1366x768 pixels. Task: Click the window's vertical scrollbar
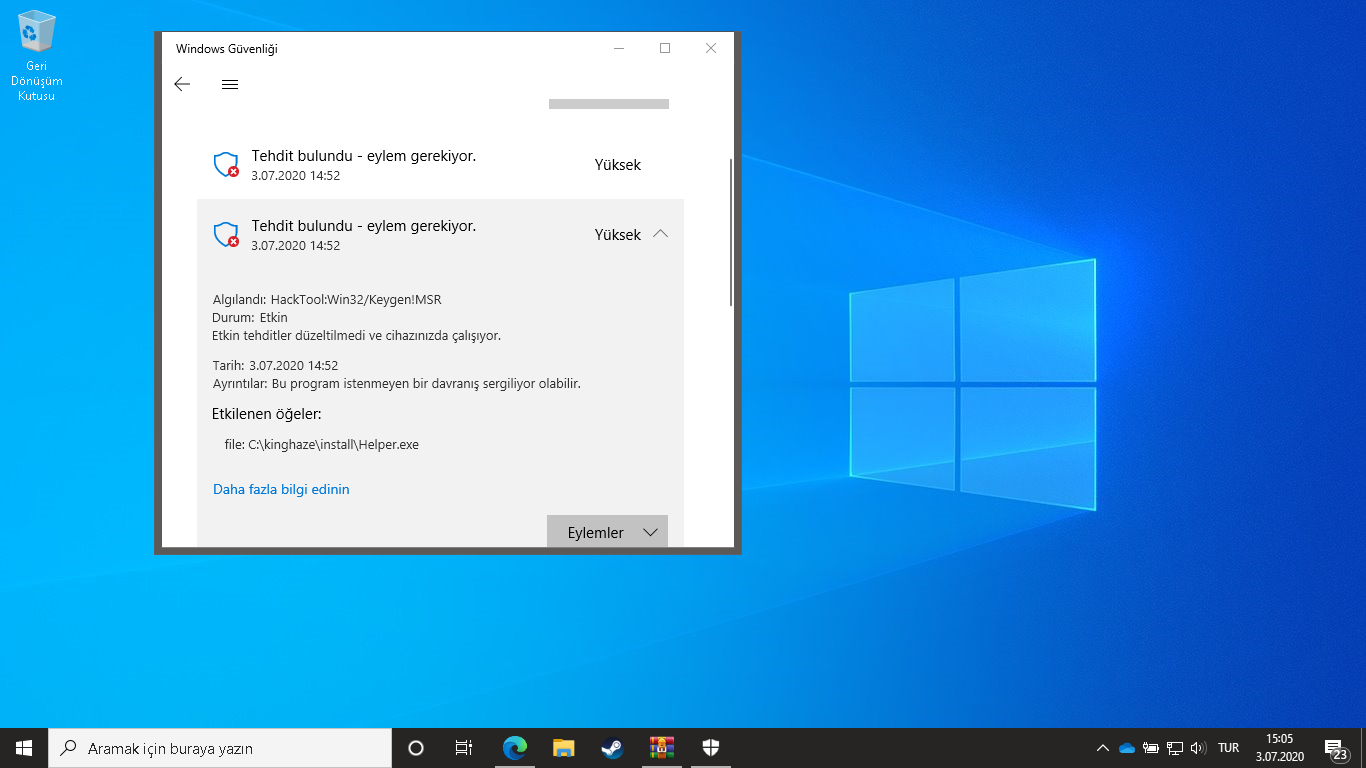point(732,232)
